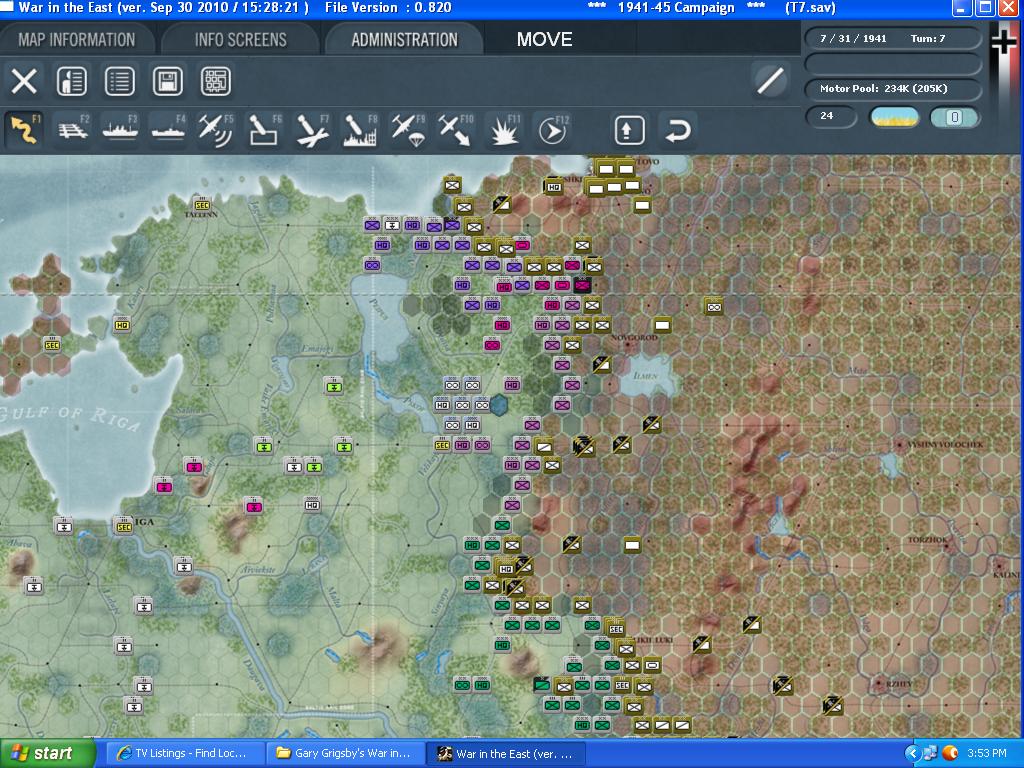
Task: Click War in the East taskbar button
Action: coord(506,753)
